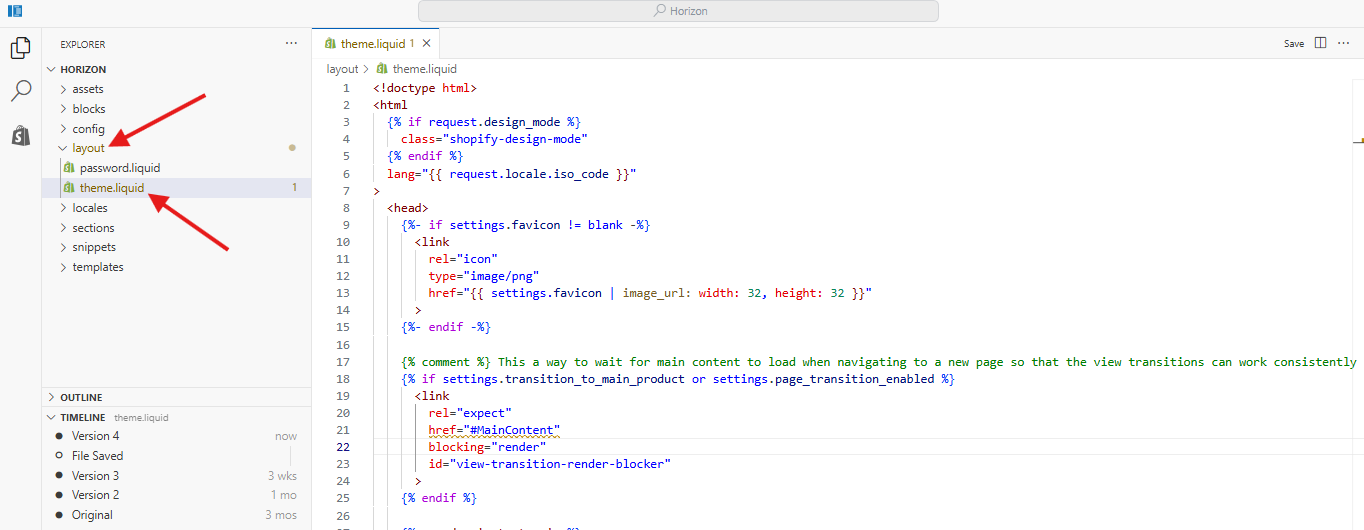Click the sidebar layout icon in title bar

point(14,11)
